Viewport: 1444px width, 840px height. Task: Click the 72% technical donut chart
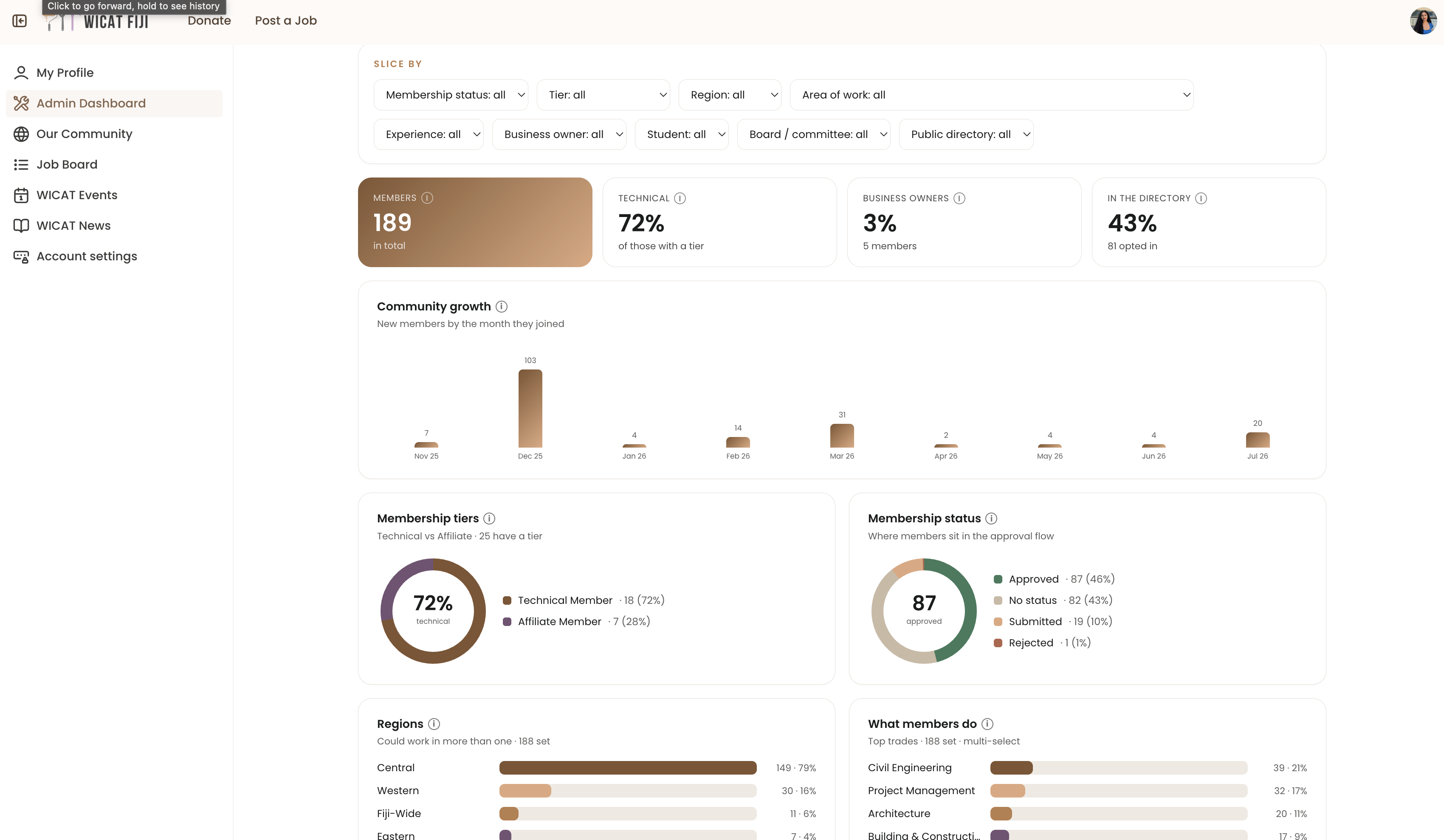click(x=433, y=611)
